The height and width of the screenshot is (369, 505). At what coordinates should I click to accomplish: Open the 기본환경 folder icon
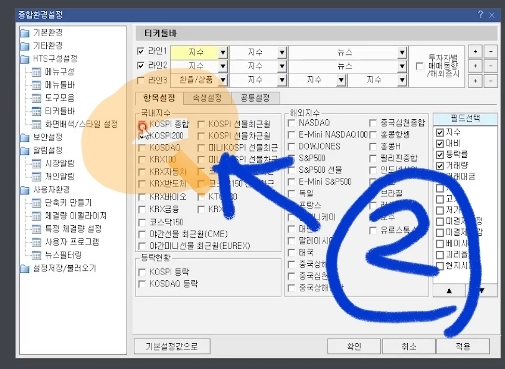pos(24,33)
